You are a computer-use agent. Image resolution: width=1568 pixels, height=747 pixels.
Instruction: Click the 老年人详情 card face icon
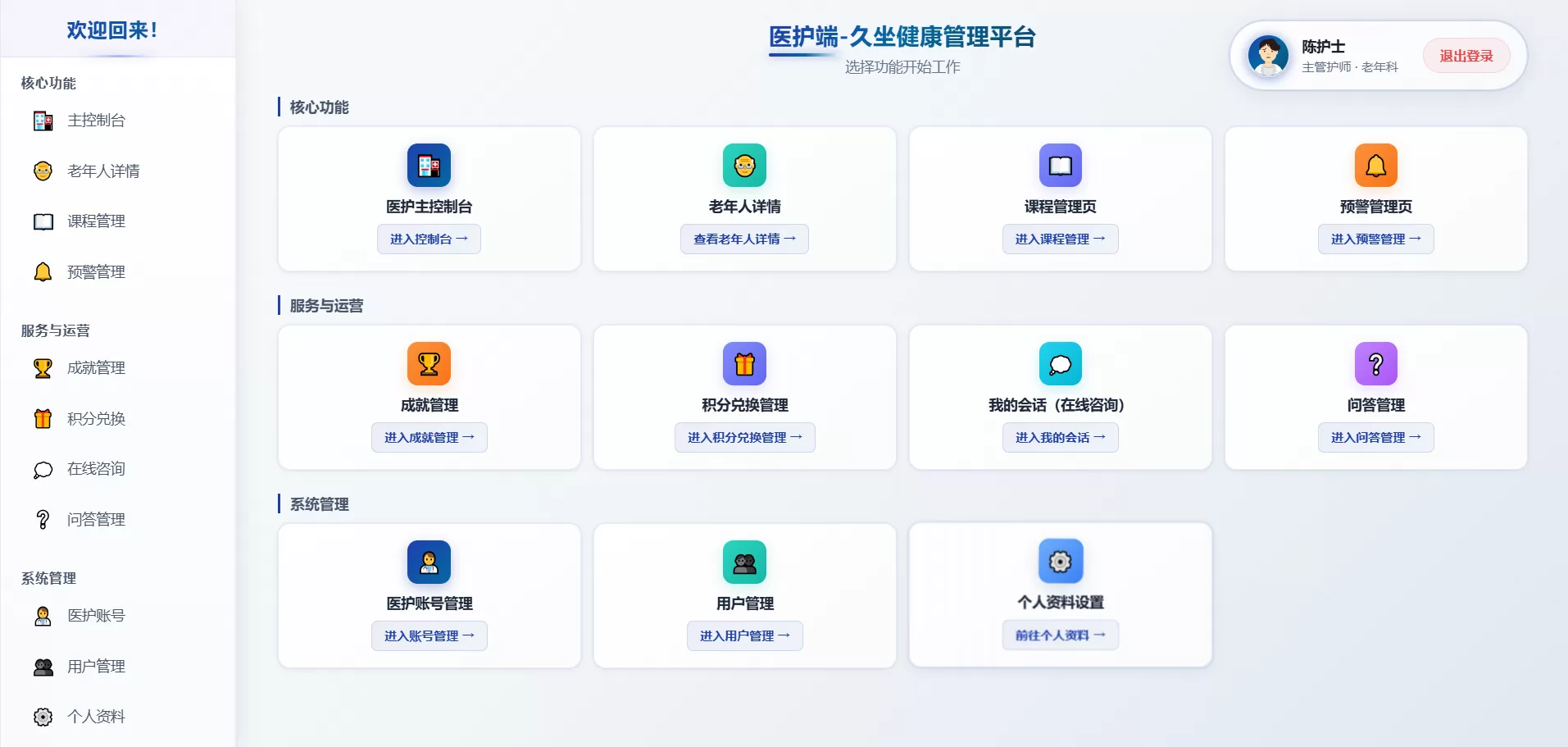coord(744,166)
